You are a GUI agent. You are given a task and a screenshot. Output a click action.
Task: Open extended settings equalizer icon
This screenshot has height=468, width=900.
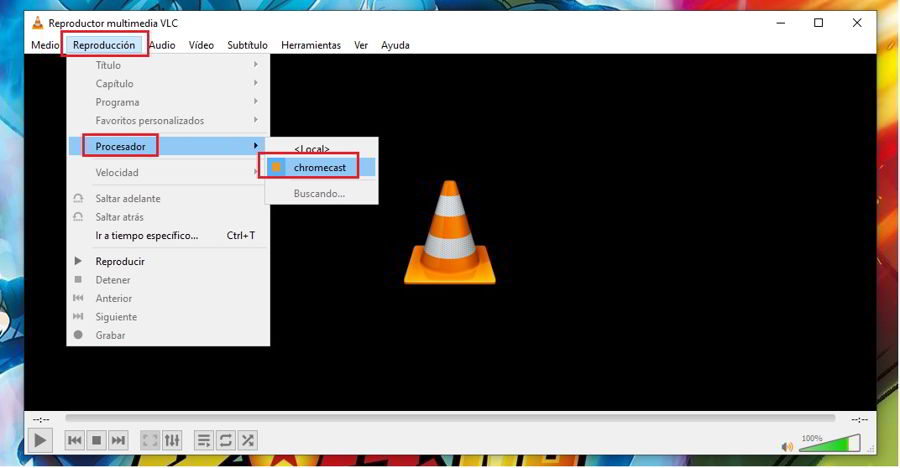[x=172, y=440]
